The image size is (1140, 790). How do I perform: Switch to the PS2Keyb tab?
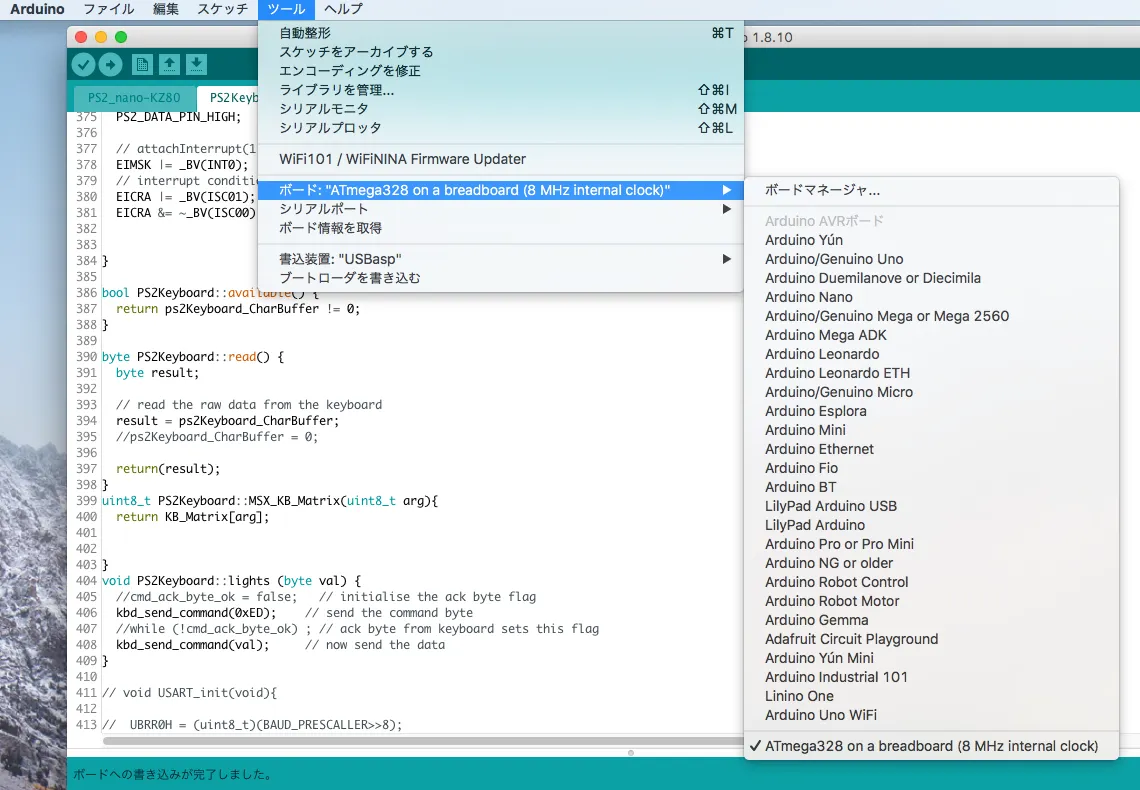click(230, 97)
